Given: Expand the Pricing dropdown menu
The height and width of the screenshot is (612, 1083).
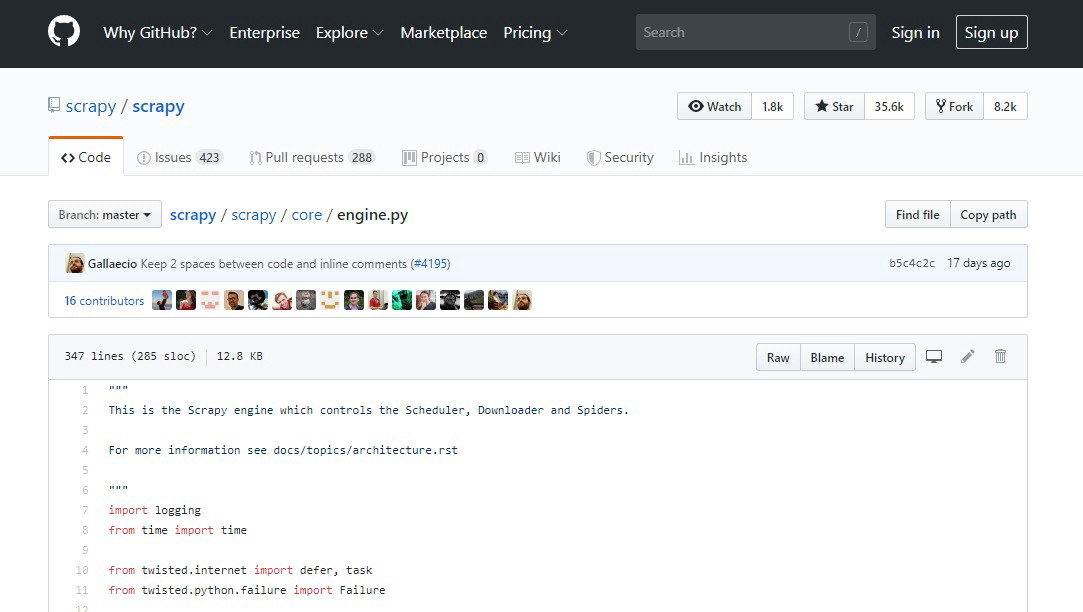Looking at the screenshot, I should pos(535,32).
